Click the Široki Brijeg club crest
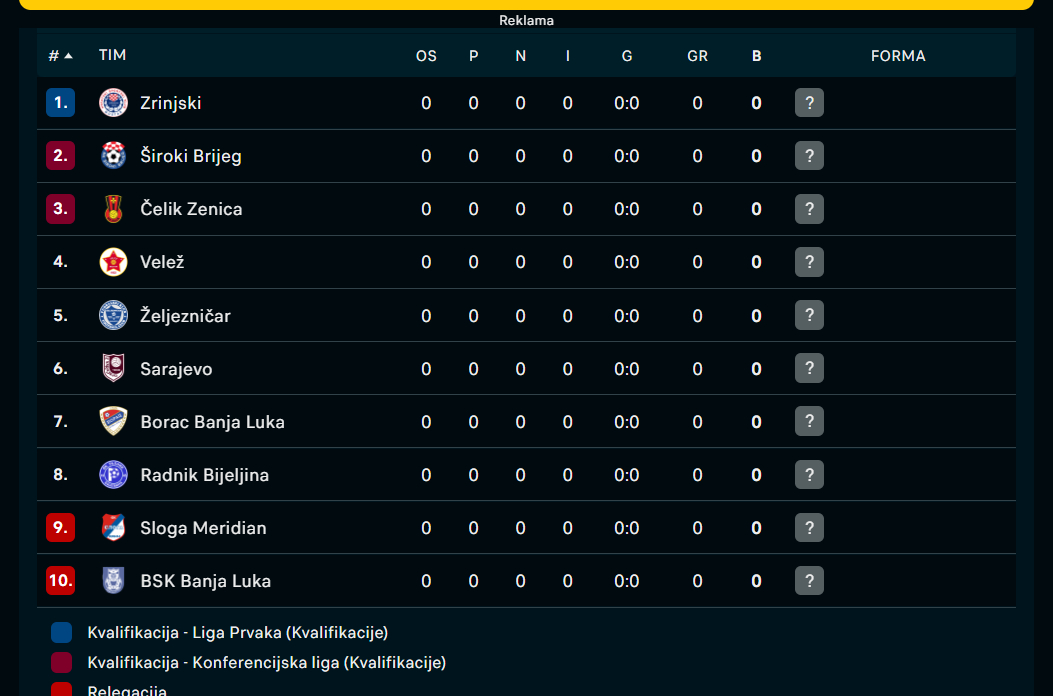 tap(113, 156)
